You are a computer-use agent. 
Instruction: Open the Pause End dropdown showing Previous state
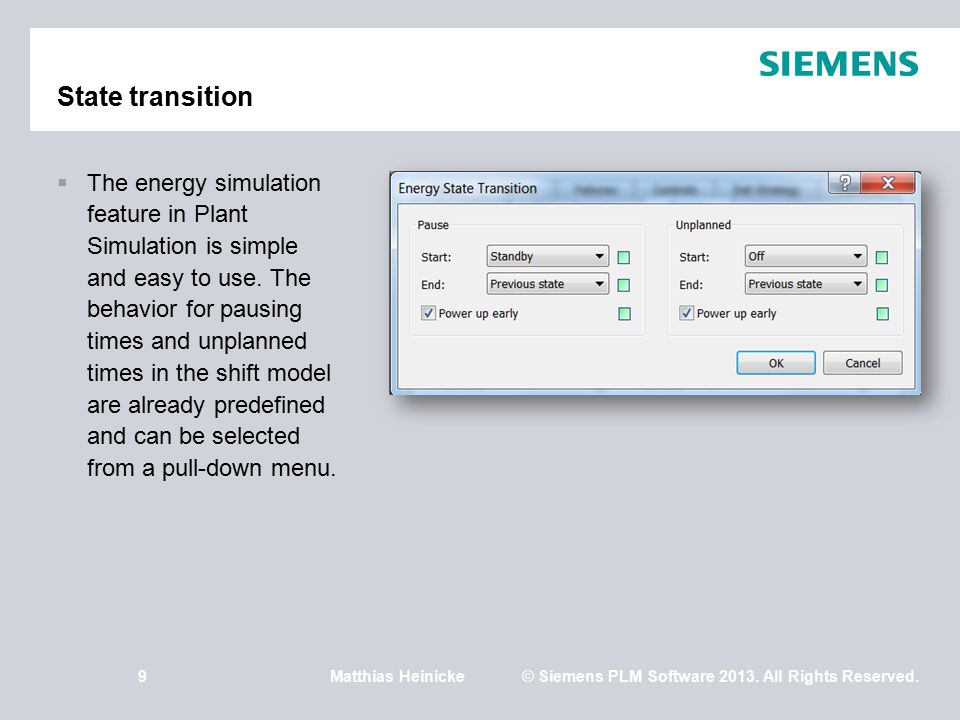point(547,283)
